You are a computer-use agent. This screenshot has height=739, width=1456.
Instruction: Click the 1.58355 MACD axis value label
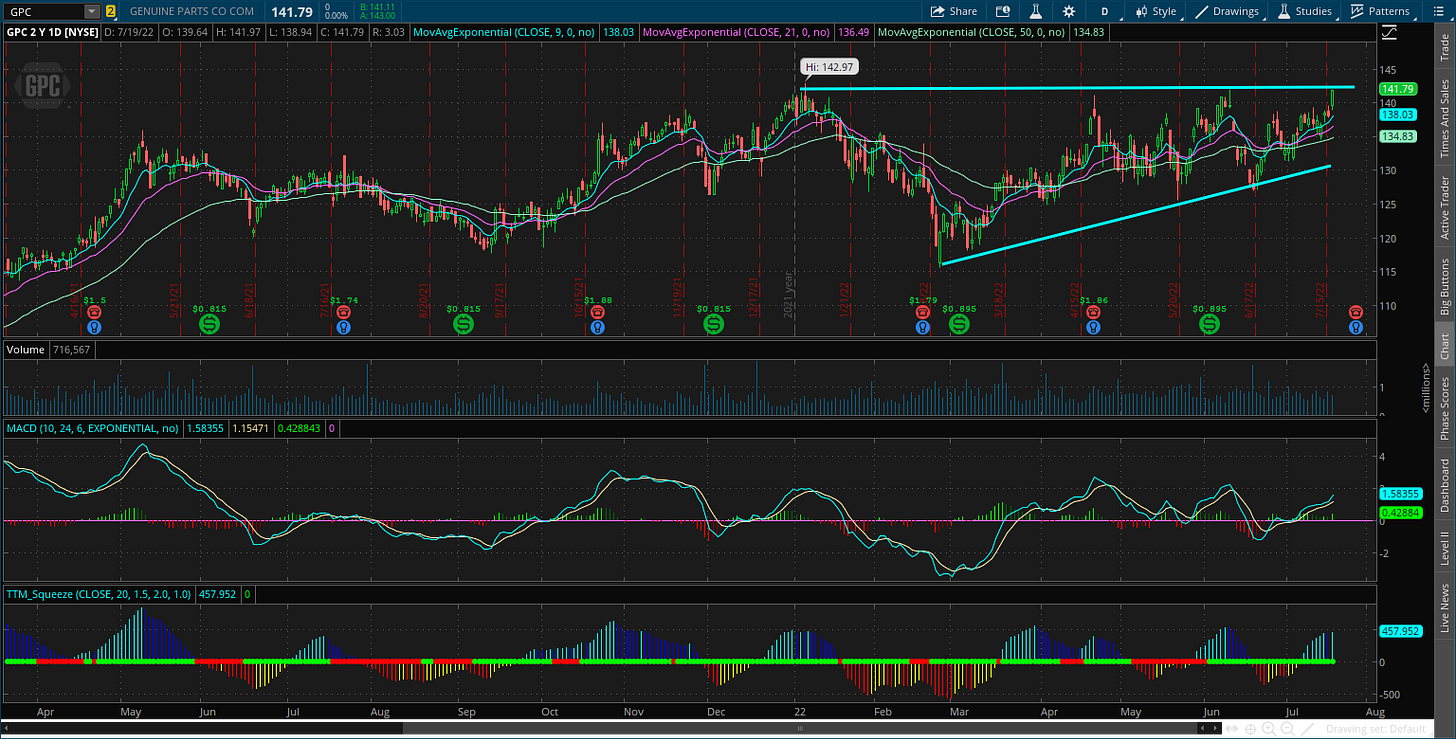1400,493
